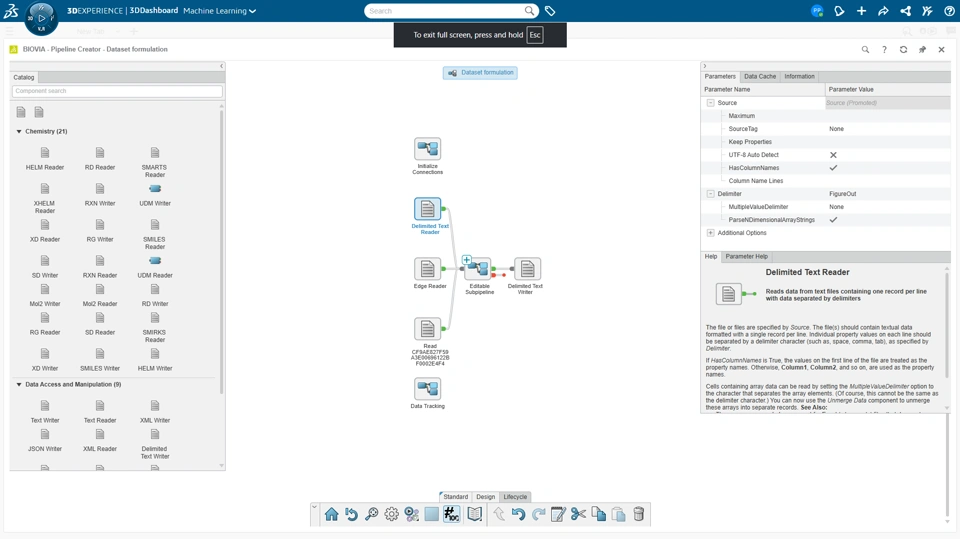960x539 pixels.
Task: Click the Redo arrow in bottom toolbar
Action: point(539,514)
